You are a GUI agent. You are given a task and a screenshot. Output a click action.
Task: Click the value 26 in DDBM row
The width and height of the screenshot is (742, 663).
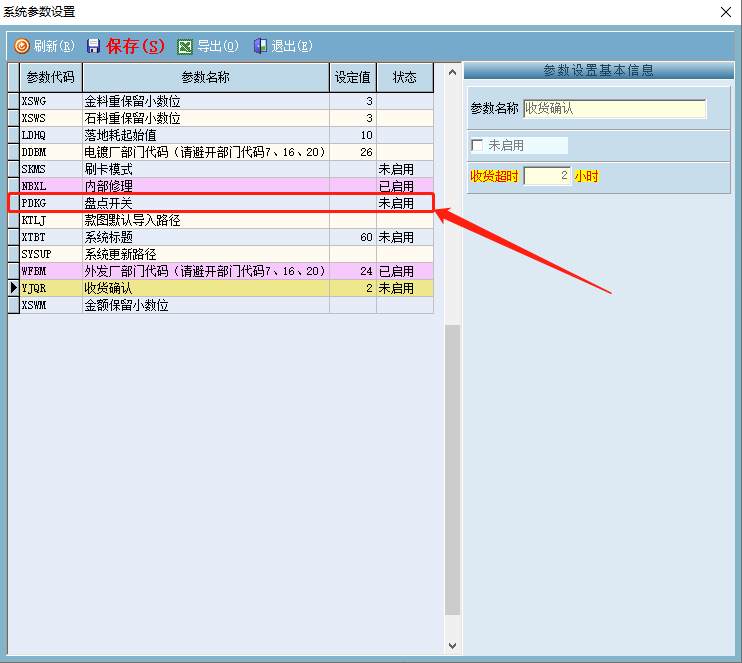click(x=353, y=152)
